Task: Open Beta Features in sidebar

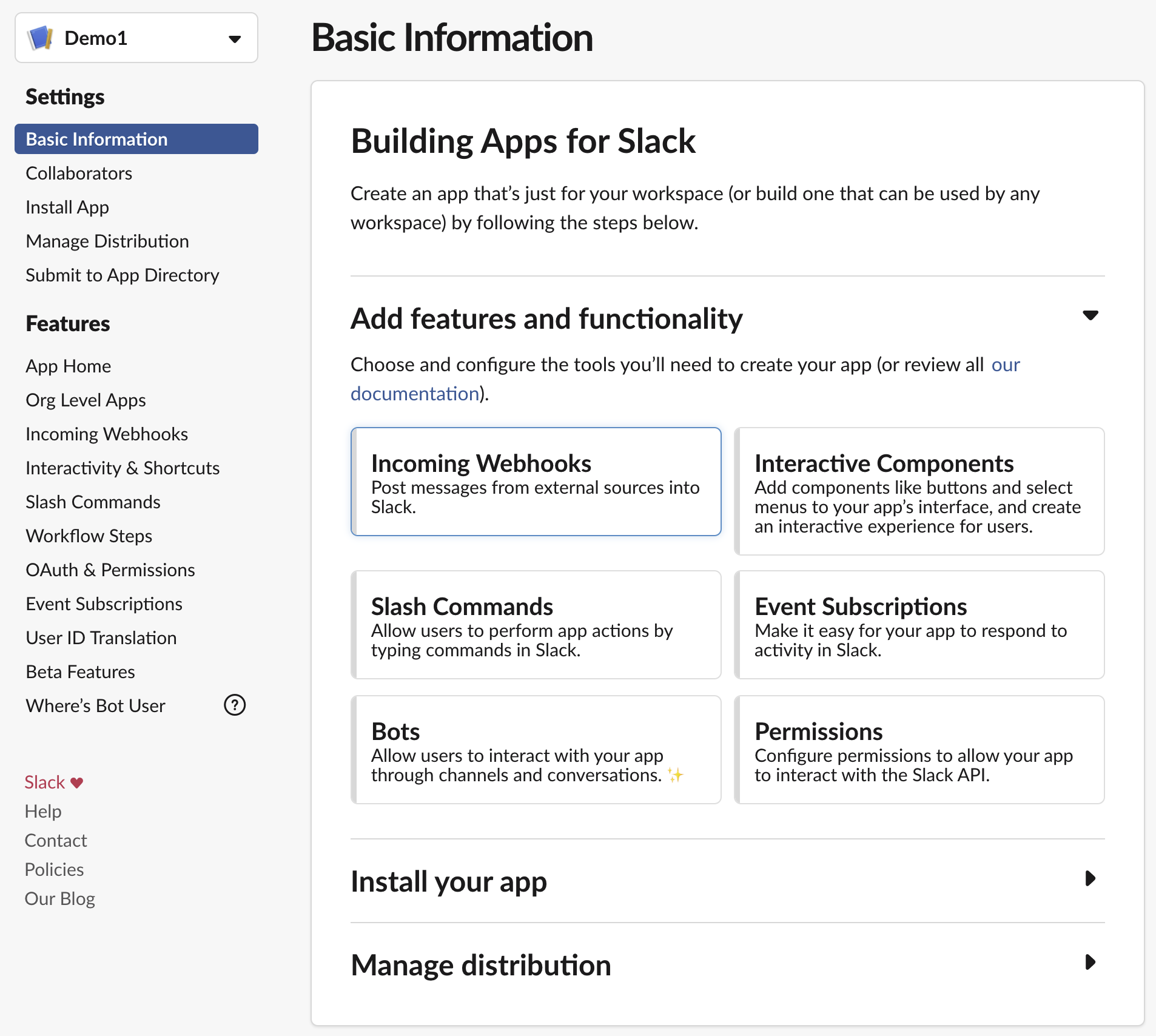Action: pyautogui.click(x=81, y=672)
